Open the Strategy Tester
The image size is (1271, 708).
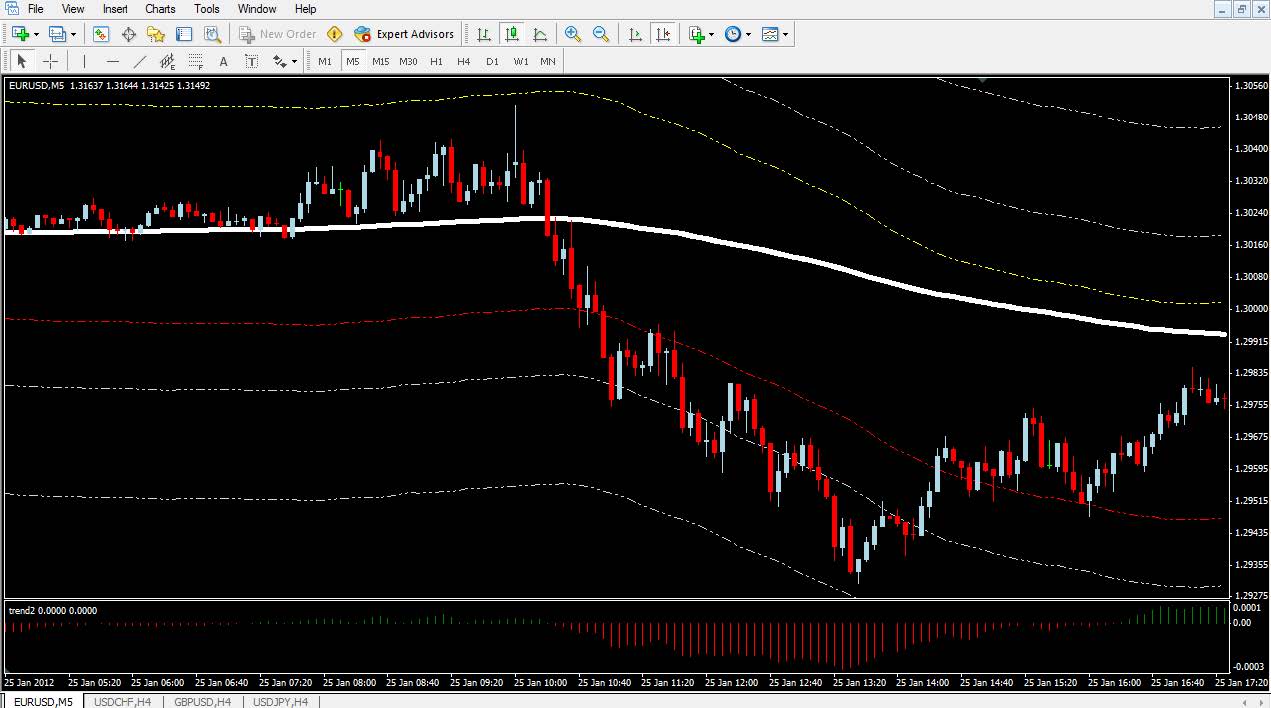212,33
